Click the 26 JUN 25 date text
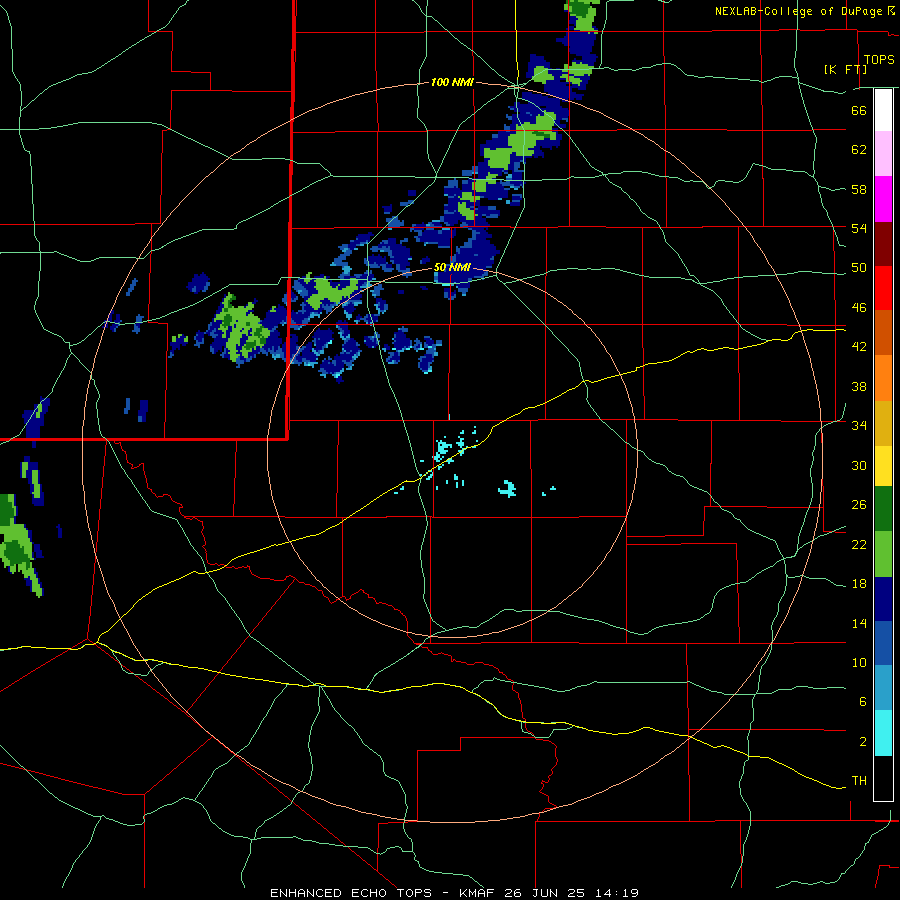 545,893
